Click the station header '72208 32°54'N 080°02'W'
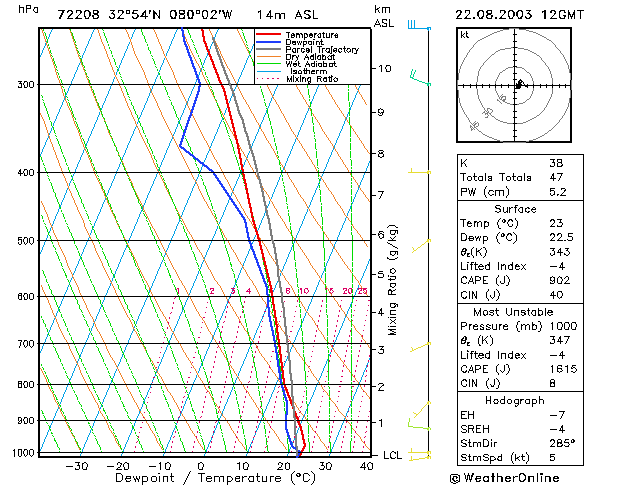 (x=145, y=15)
